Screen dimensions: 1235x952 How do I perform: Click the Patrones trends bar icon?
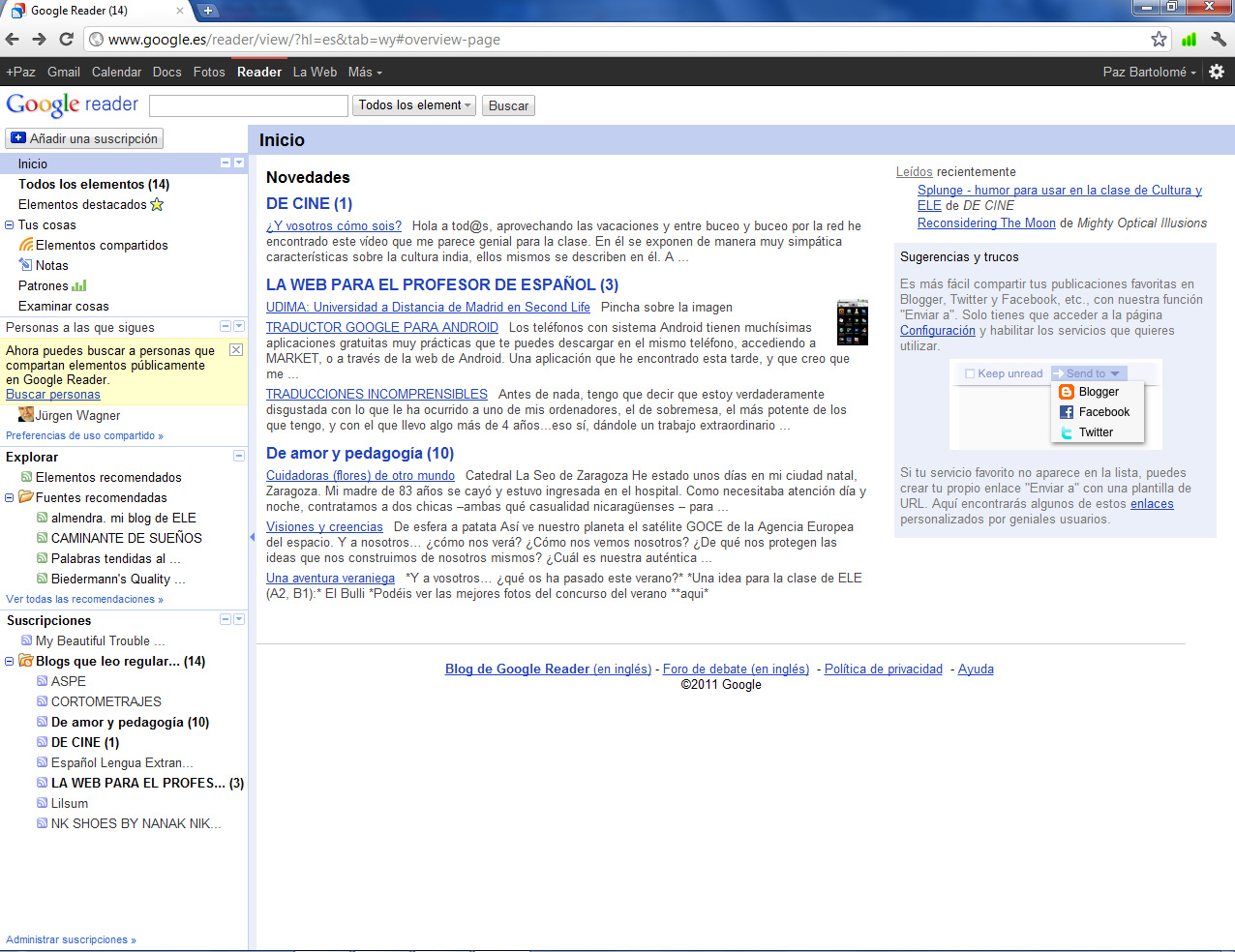[x=79, y=285]
